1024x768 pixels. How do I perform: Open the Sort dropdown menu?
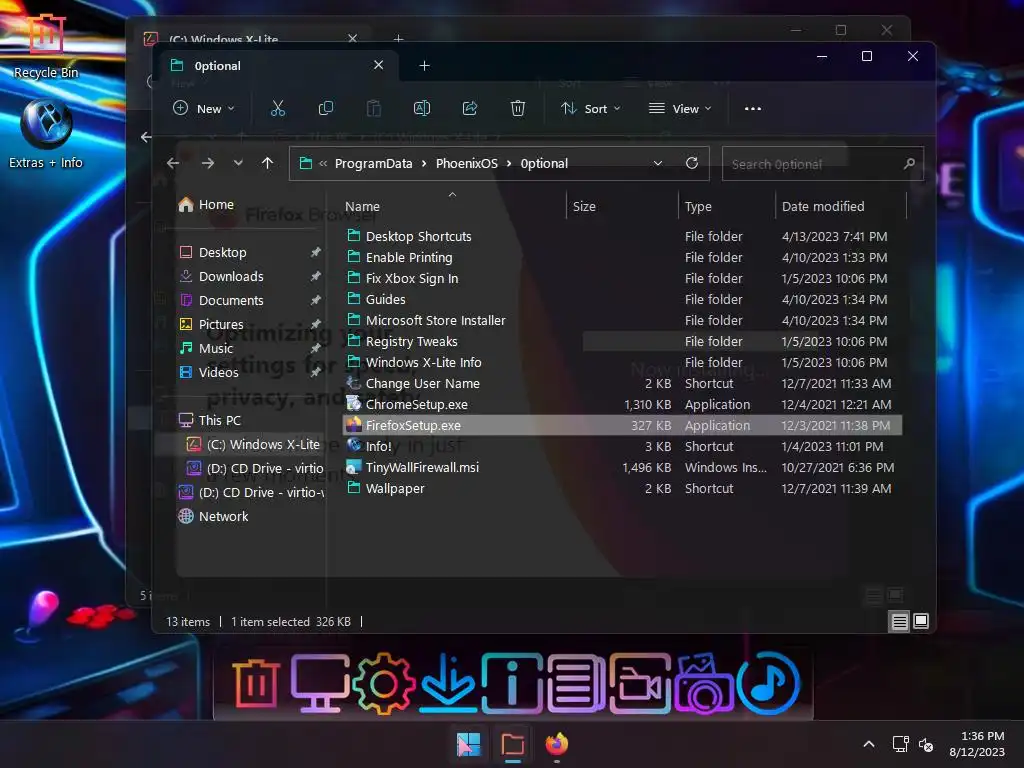tap(590, 108)
